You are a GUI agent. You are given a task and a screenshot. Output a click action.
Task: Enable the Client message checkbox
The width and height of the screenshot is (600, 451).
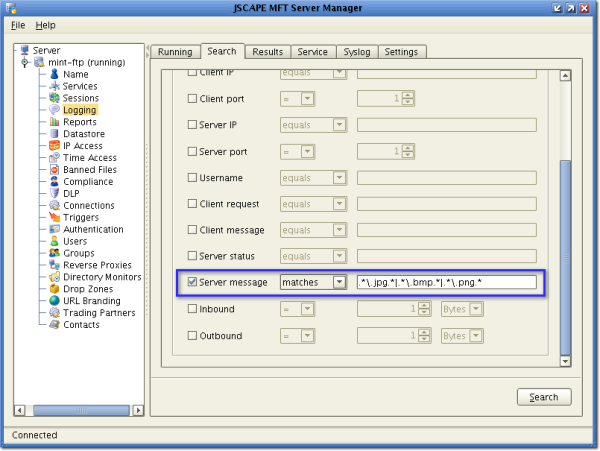click(192, 230)
